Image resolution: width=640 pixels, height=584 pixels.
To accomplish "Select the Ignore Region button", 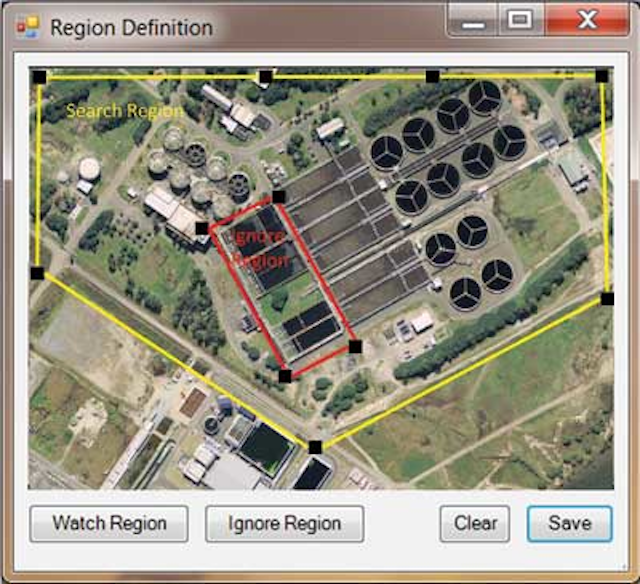I will coord(284,524).
